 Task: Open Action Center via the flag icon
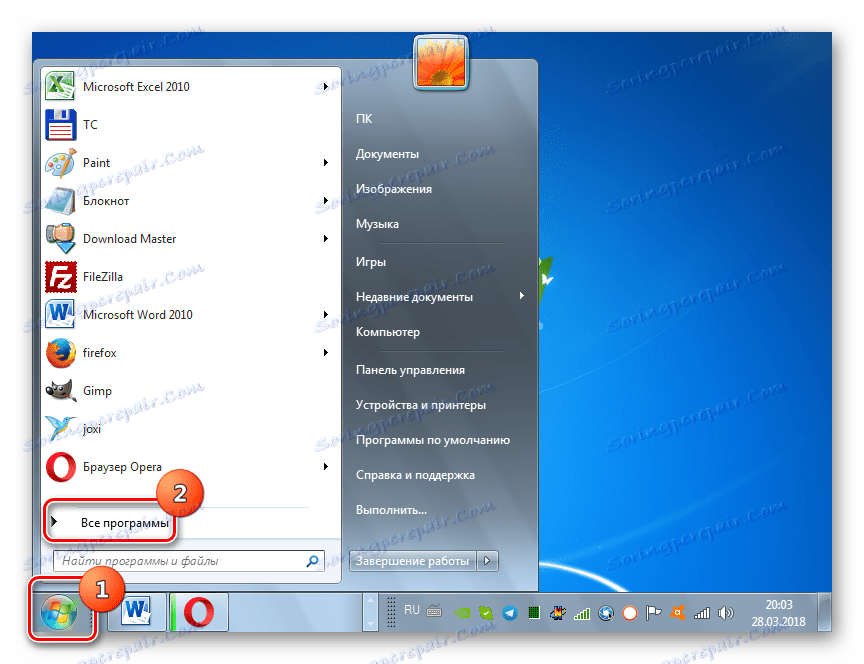(x=654, y=613)
